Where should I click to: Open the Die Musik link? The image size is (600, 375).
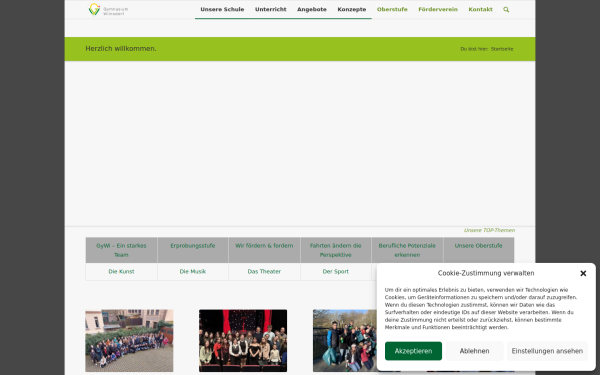pyautogui.click(x=193, y=272)
